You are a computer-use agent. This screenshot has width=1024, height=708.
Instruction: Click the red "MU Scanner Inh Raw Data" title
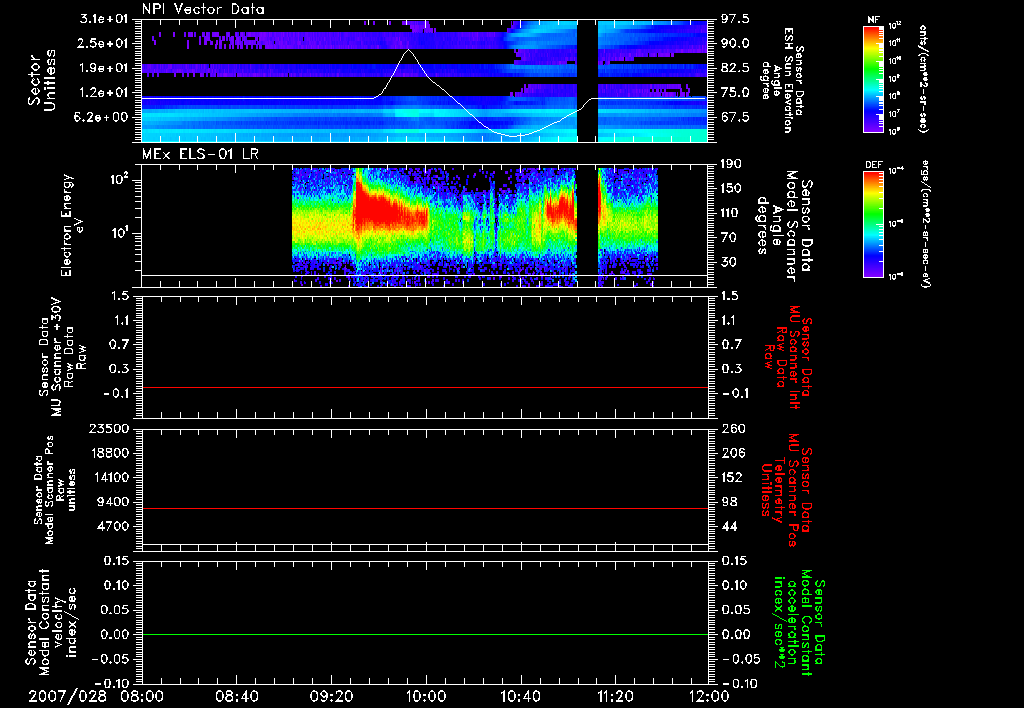[x=789, y=357]
